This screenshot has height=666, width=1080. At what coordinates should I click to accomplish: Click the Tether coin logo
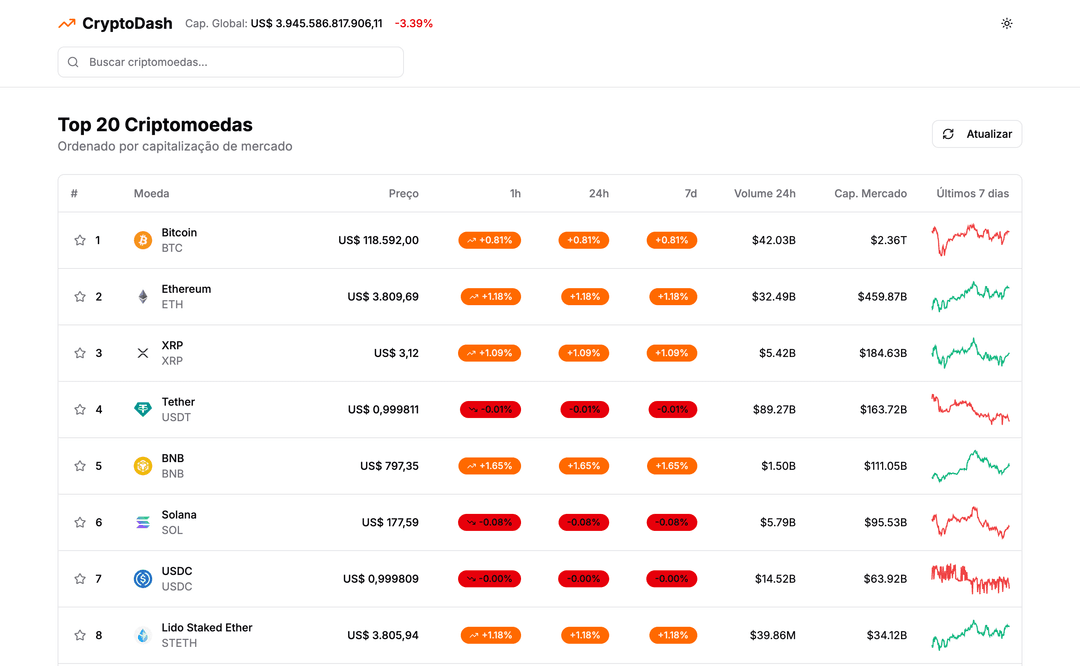[x=143, y=410]
